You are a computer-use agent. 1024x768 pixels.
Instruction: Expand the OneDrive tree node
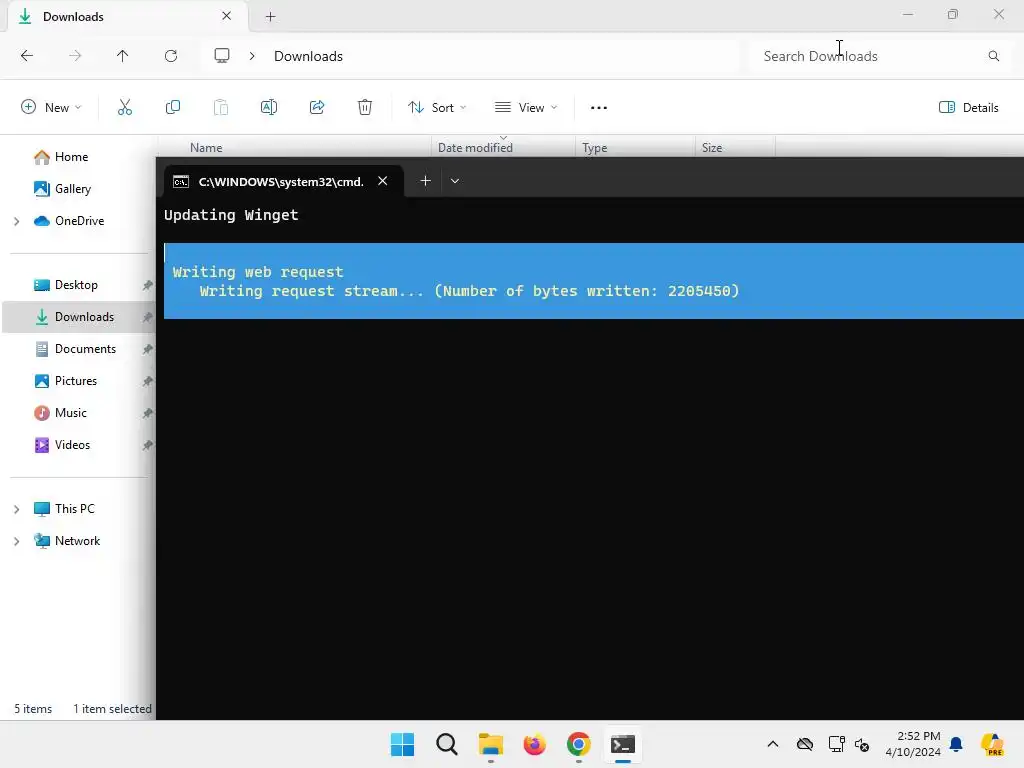click(17, 221)
